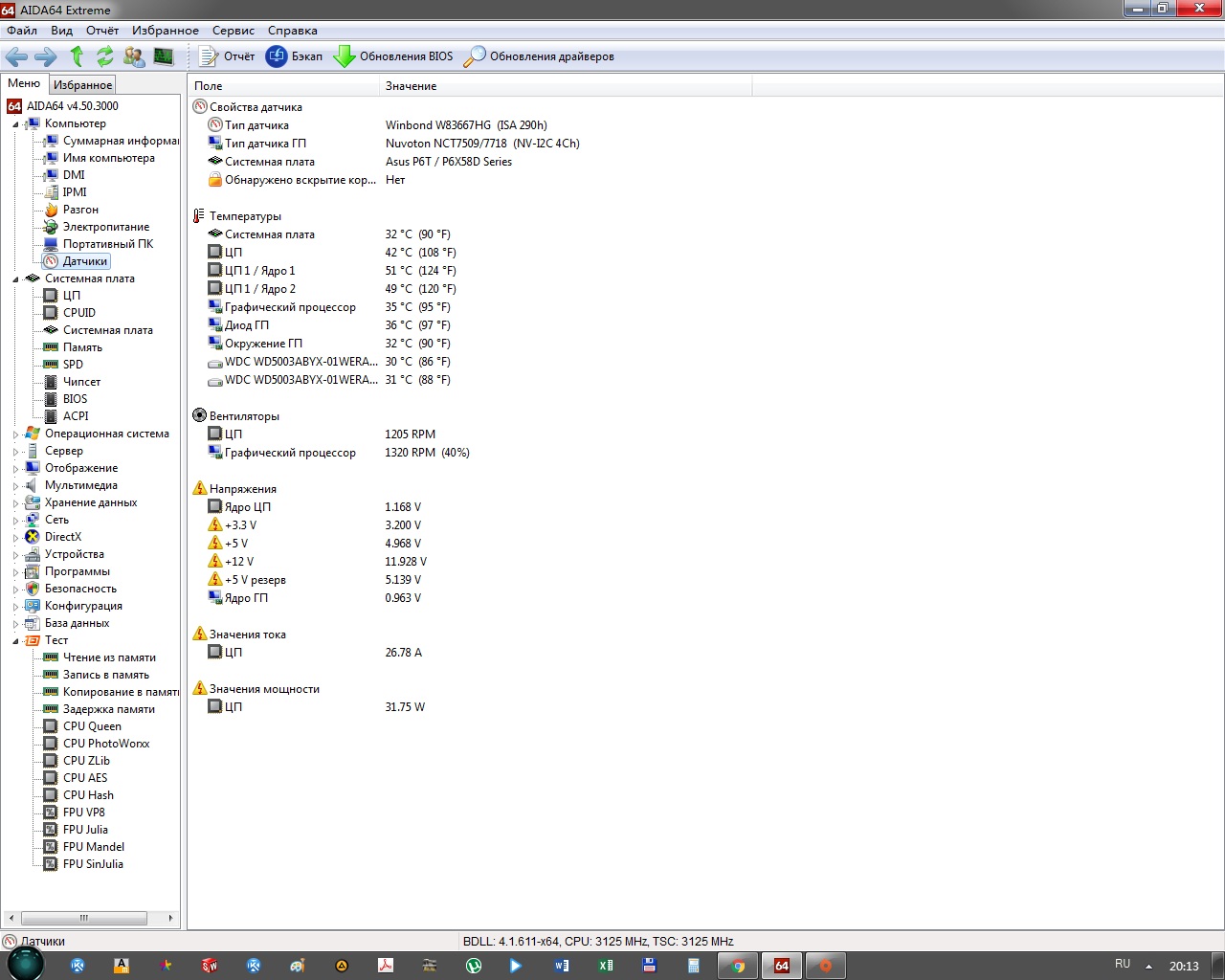Image resolution: width=1225 pixels, height=980 pixels.
Task: Open Microsoft Excel from the taskbar
Action: click(606, 966)
